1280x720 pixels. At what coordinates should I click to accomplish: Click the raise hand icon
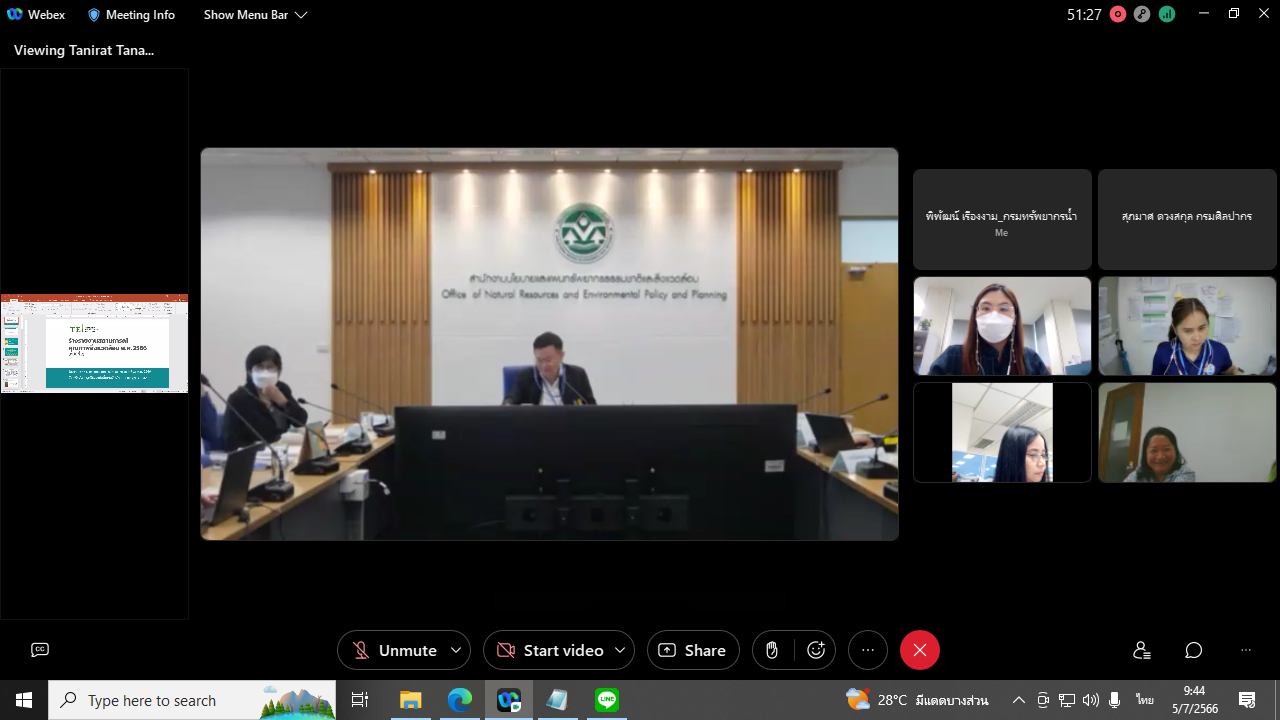tap(772, 650)
